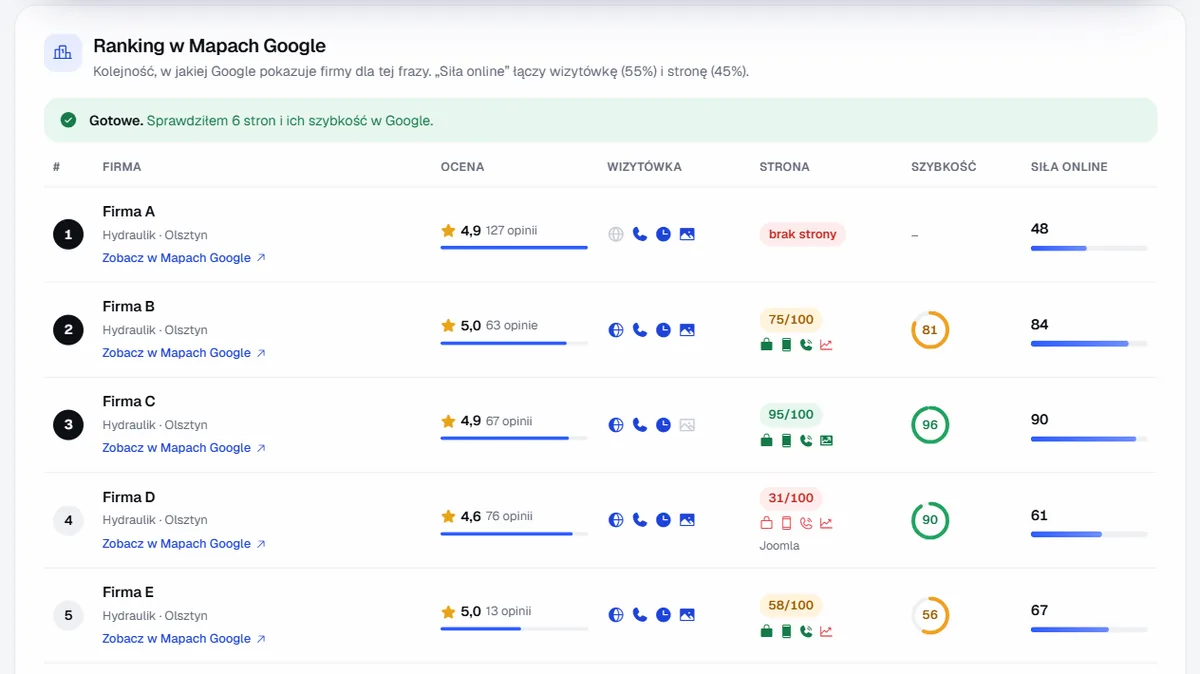
Task: Click the speed gauge showing 90
Action: pyautogui.click(x=930, y=520)
